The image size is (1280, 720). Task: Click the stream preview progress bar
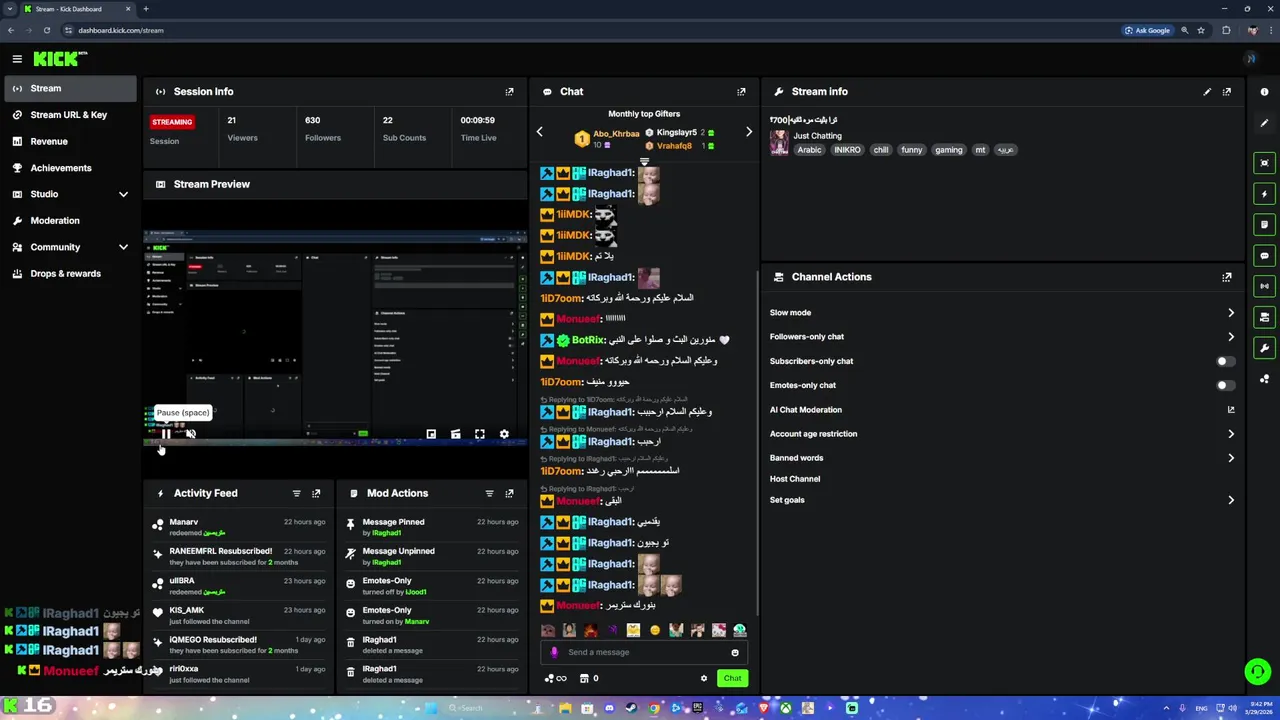point(335,443)
